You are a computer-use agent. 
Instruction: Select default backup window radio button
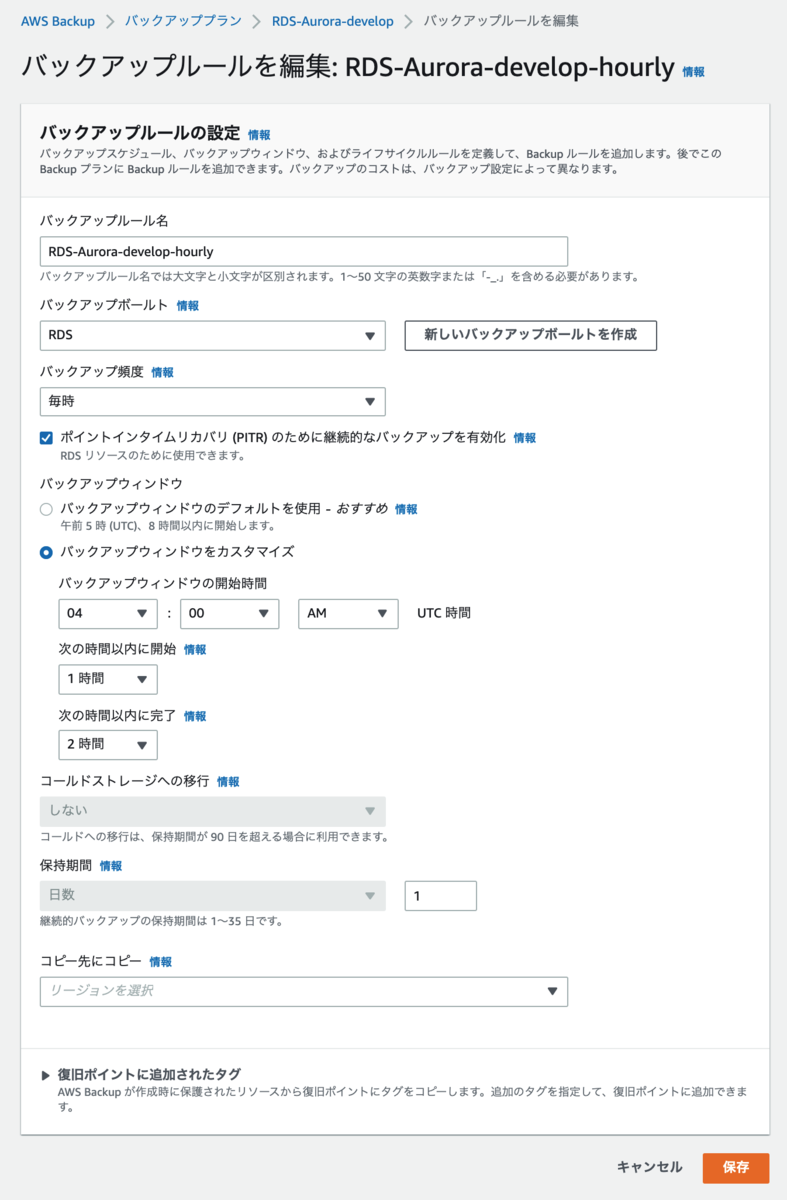[46, 509]
